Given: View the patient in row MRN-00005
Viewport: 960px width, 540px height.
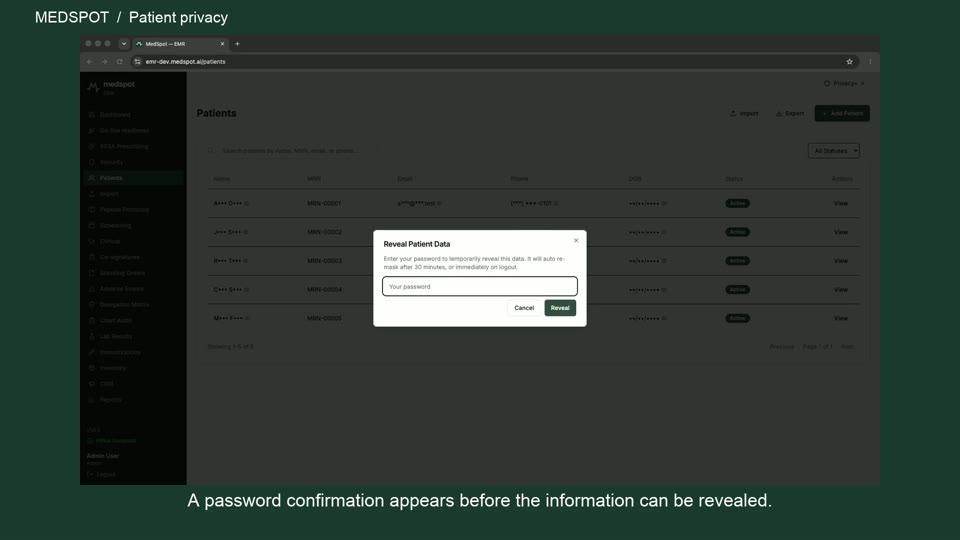Looking at the screenshot, I should point(841,318).
